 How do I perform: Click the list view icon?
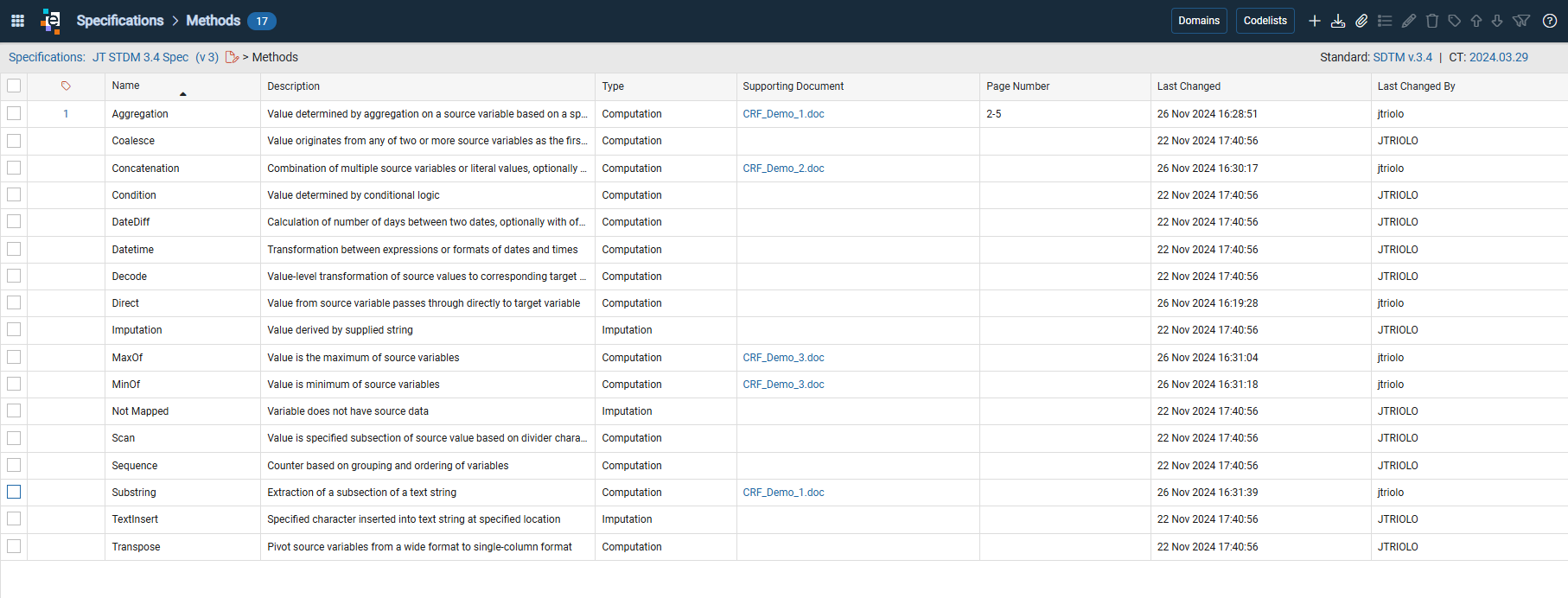[x=1385, y=21]
